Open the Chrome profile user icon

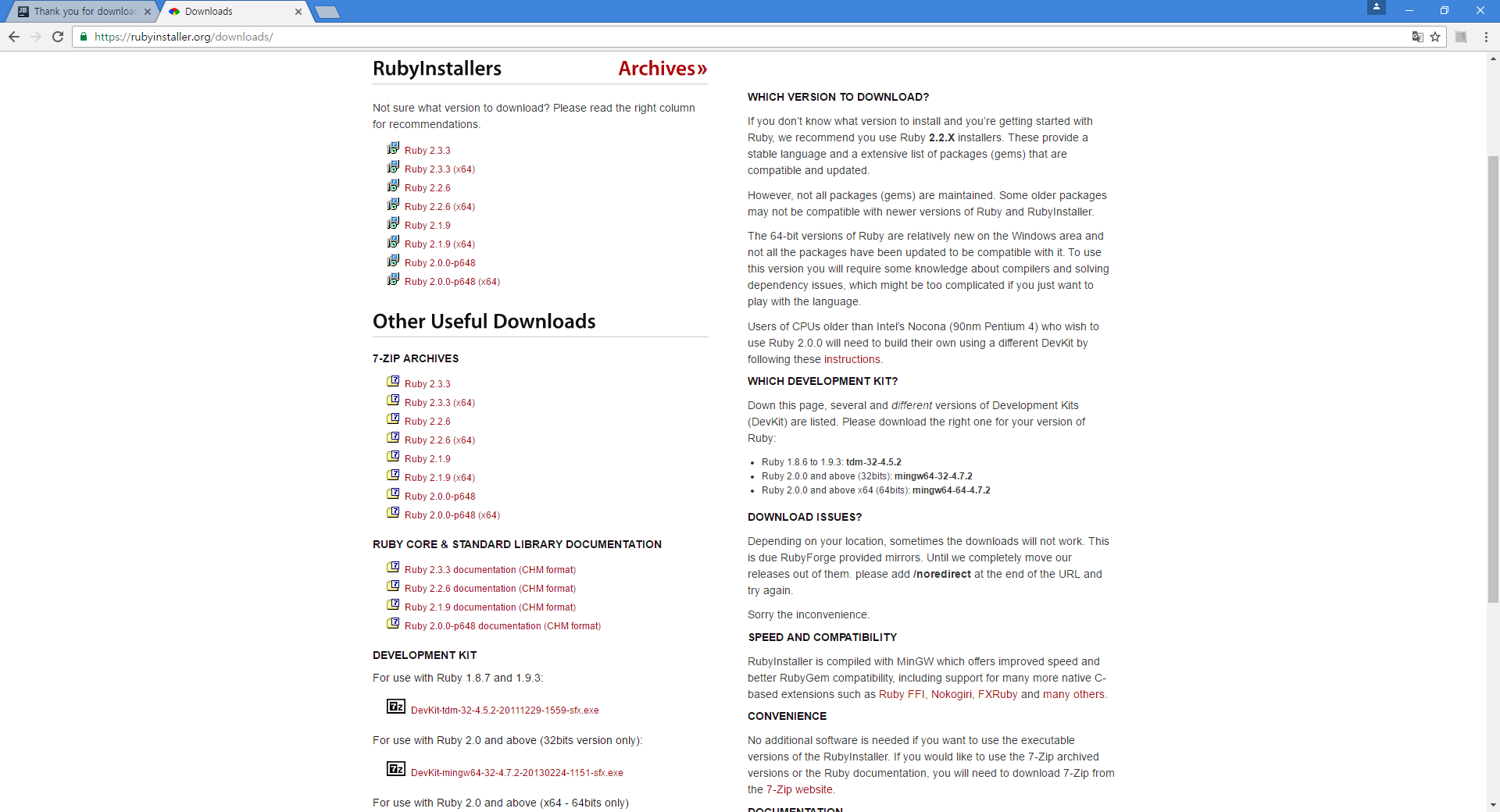tap(1377, 7)
